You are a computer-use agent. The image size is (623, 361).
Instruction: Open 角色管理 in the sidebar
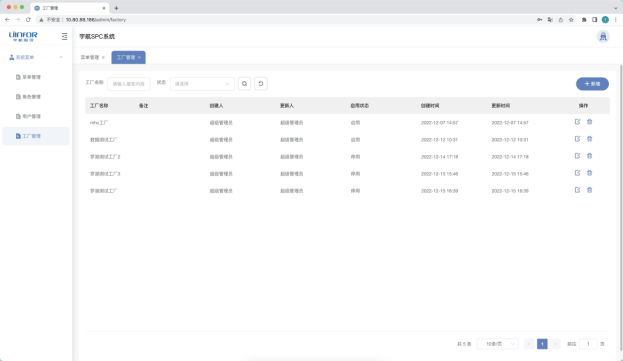click(36, 97)
